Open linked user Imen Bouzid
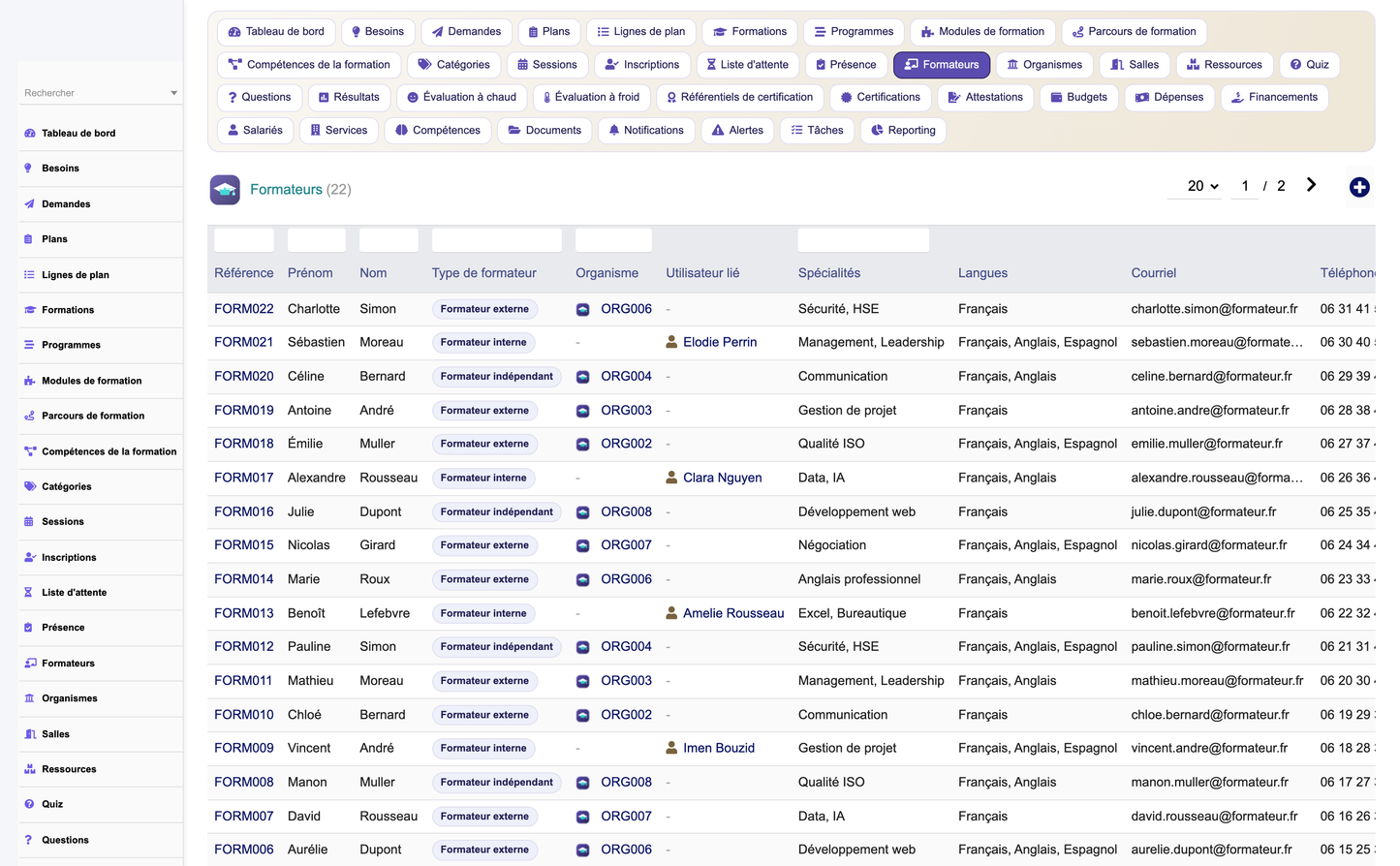 coord(719,748)
